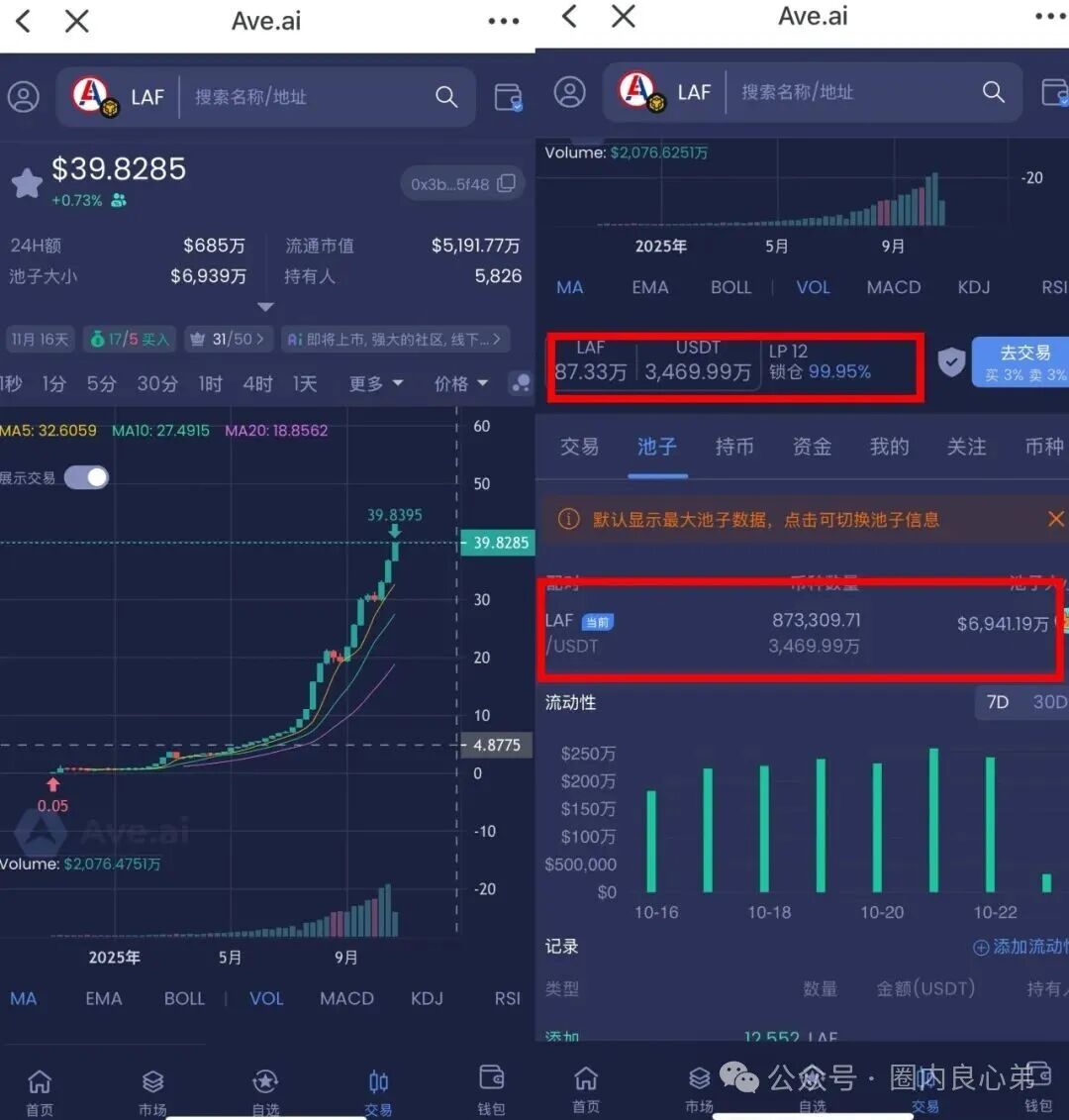
Task: Open the 持币 tab
Action: click(x=734, y=447)
